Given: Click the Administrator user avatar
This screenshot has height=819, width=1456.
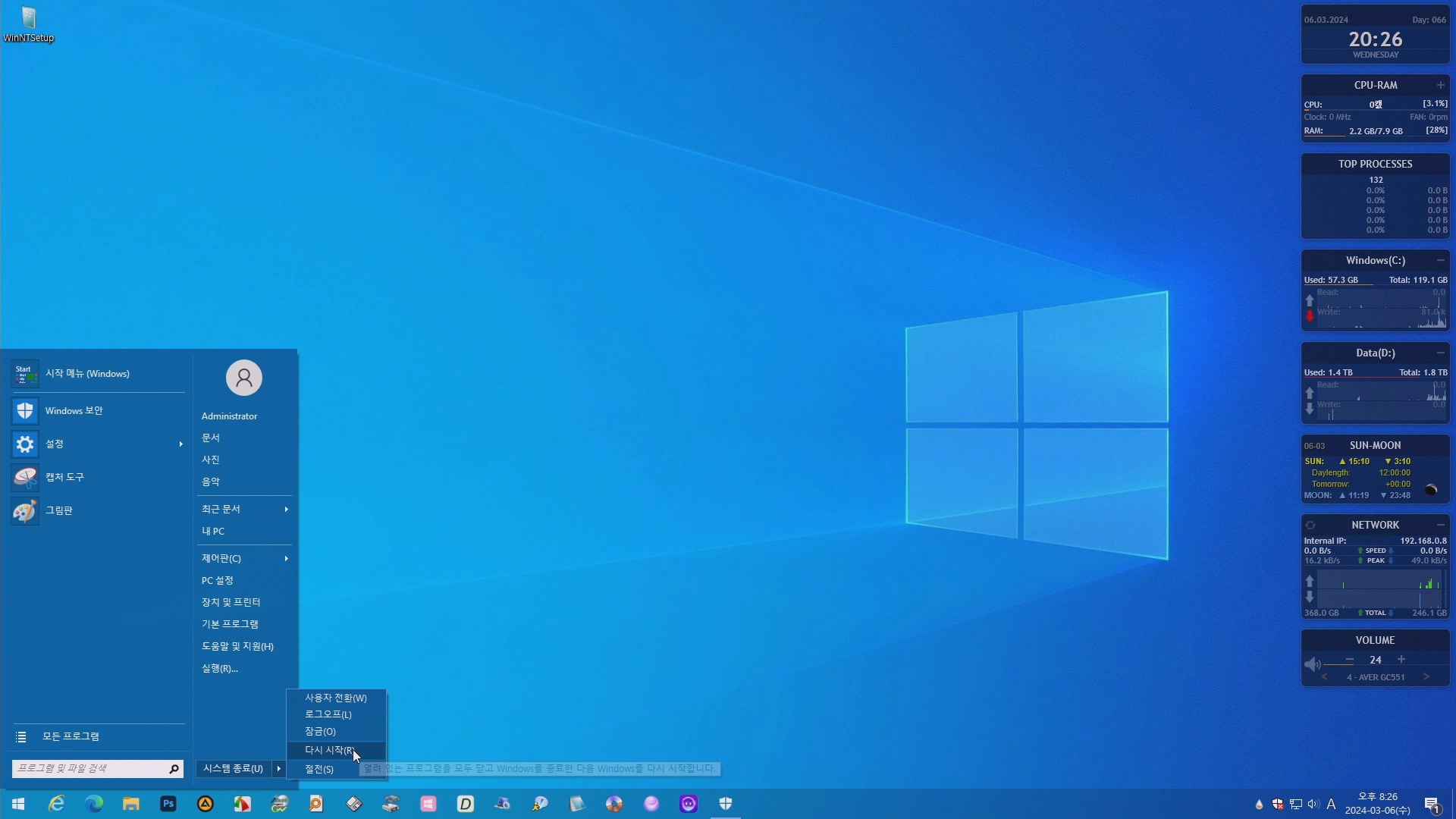Looking at the screenshot, I should pos(243,378).
